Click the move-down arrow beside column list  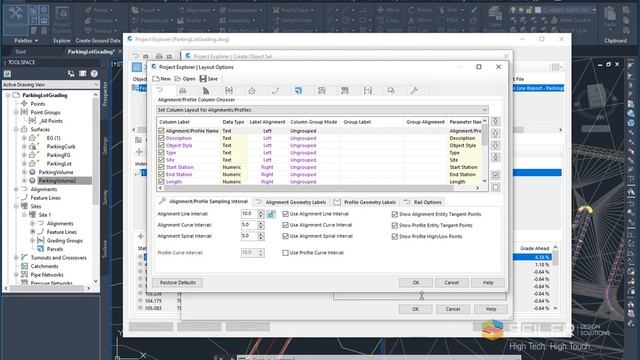496,145
